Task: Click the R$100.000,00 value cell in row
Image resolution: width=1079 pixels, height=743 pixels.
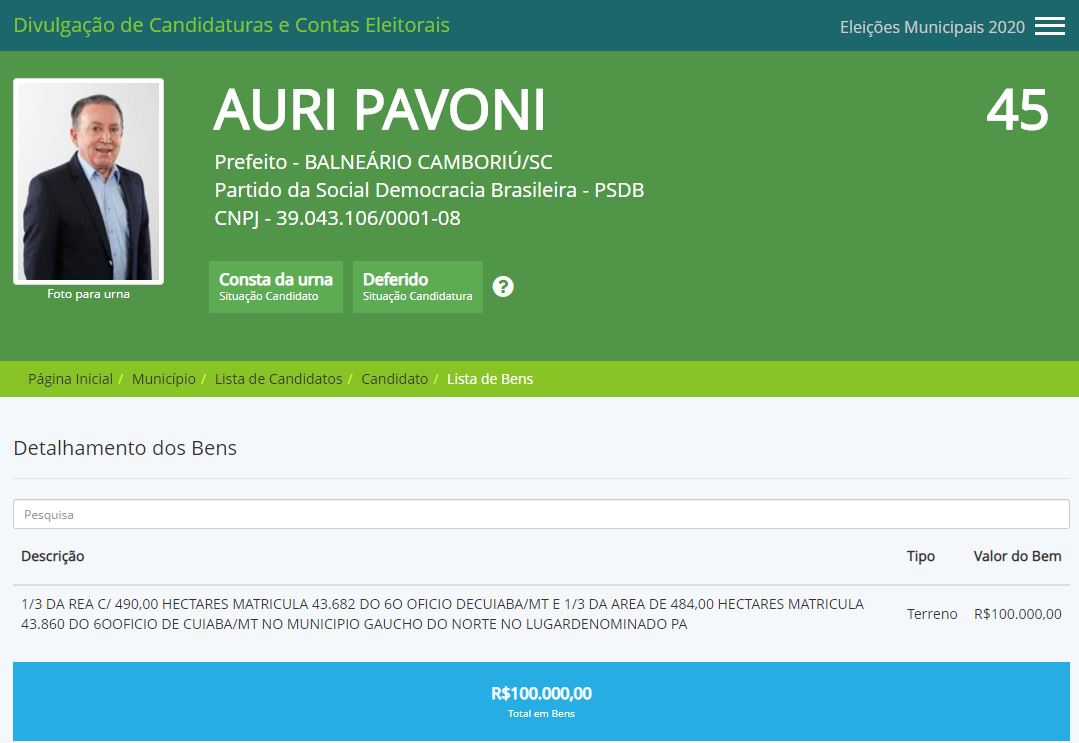Action: click(1017, 614)
